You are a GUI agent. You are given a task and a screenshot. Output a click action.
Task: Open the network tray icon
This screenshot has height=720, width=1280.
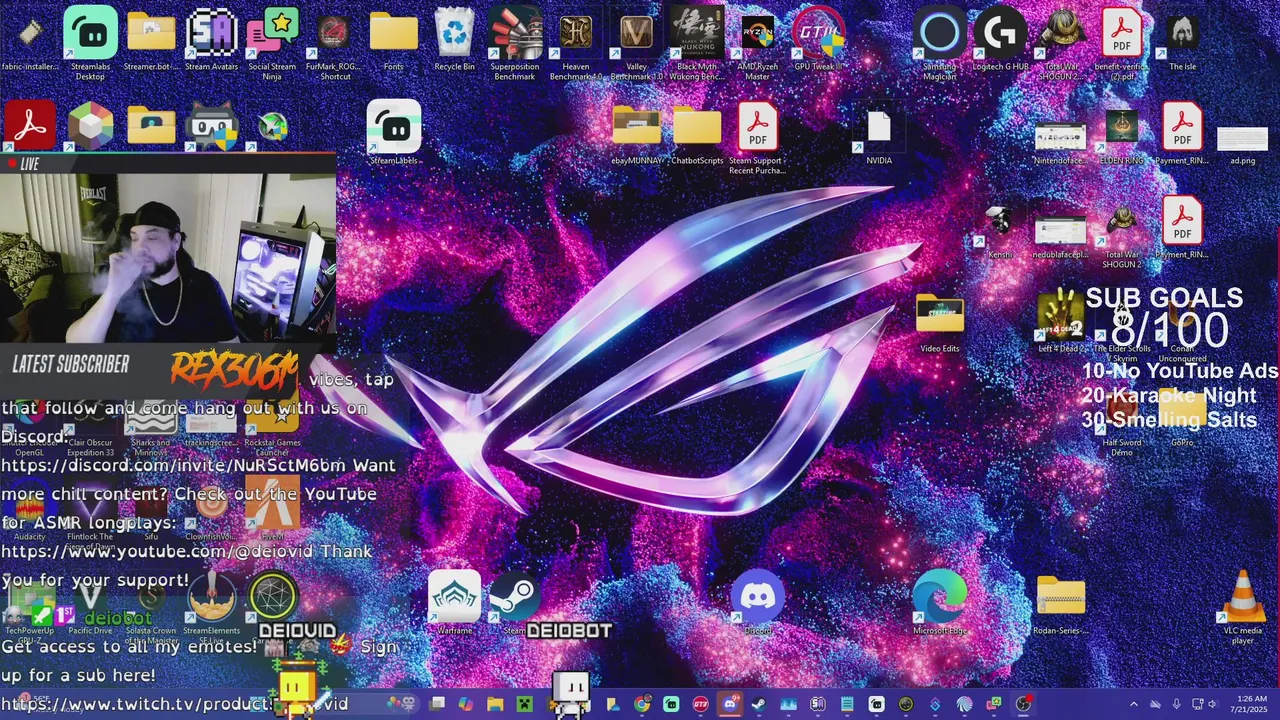[x=1198, y=704]
